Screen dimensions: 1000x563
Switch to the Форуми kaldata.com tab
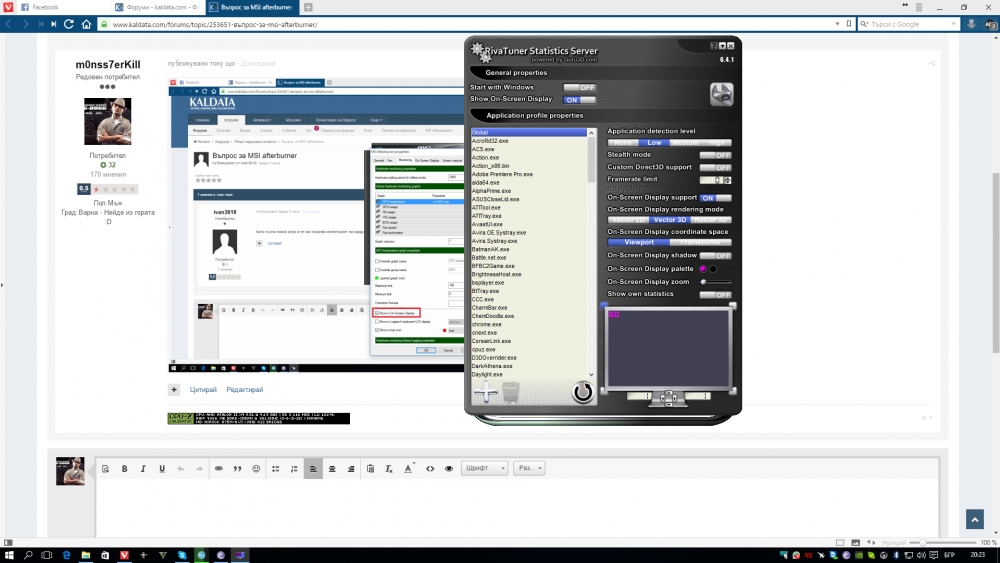[x=158, y=7]
